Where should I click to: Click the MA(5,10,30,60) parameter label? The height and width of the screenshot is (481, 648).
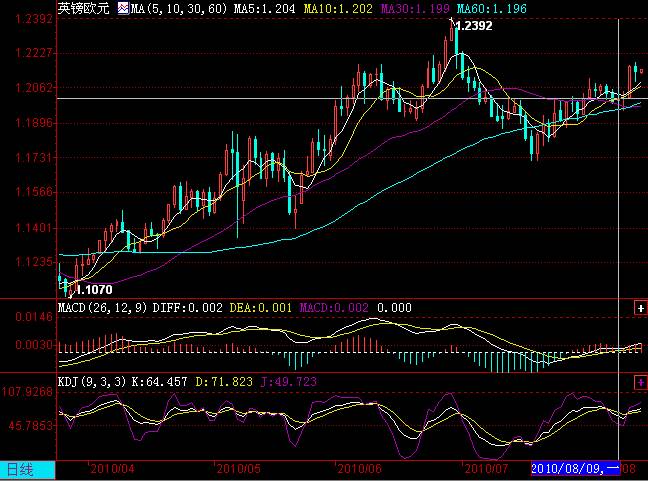[179, 9]
